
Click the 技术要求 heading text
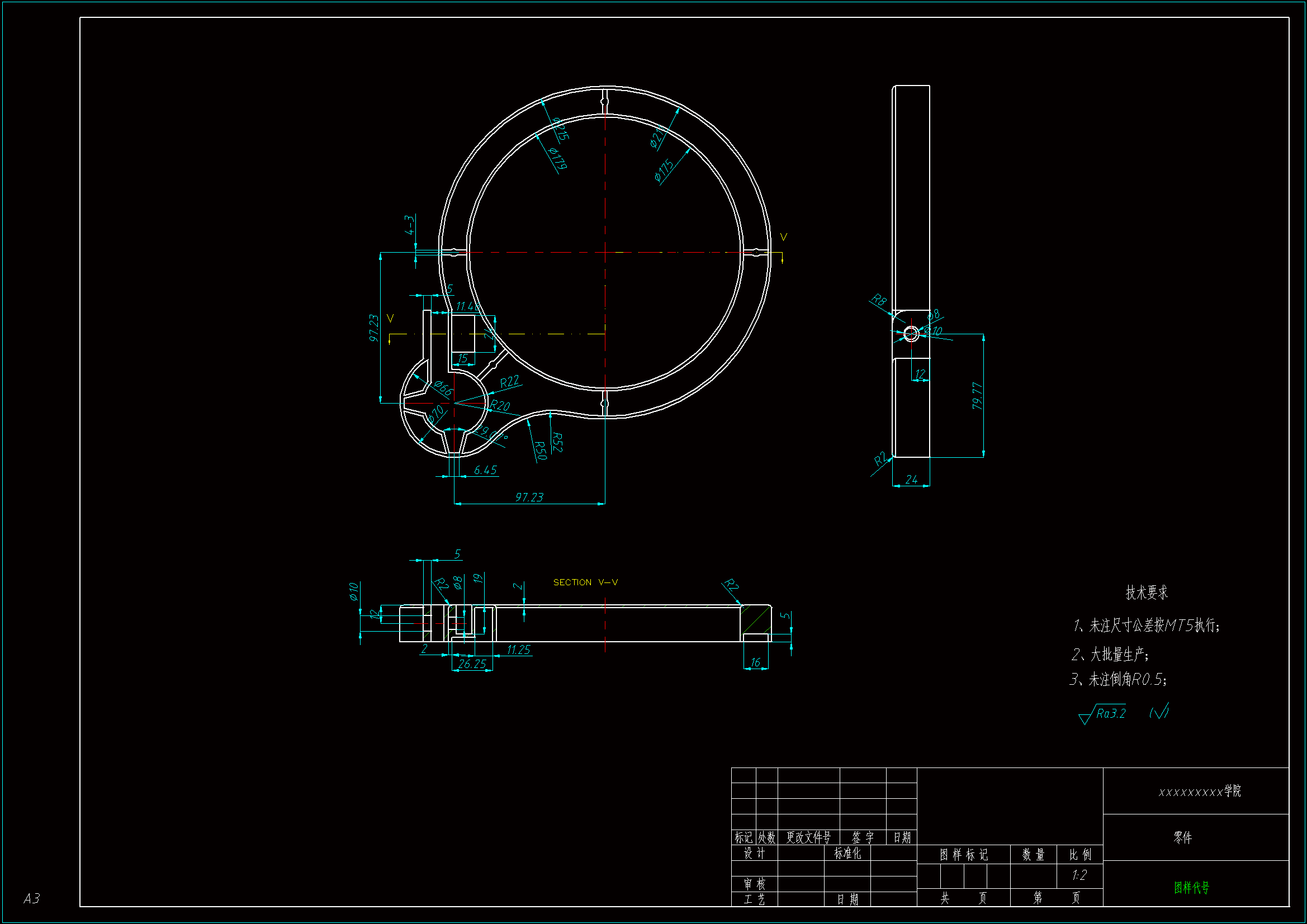(x=1147, y=593)
